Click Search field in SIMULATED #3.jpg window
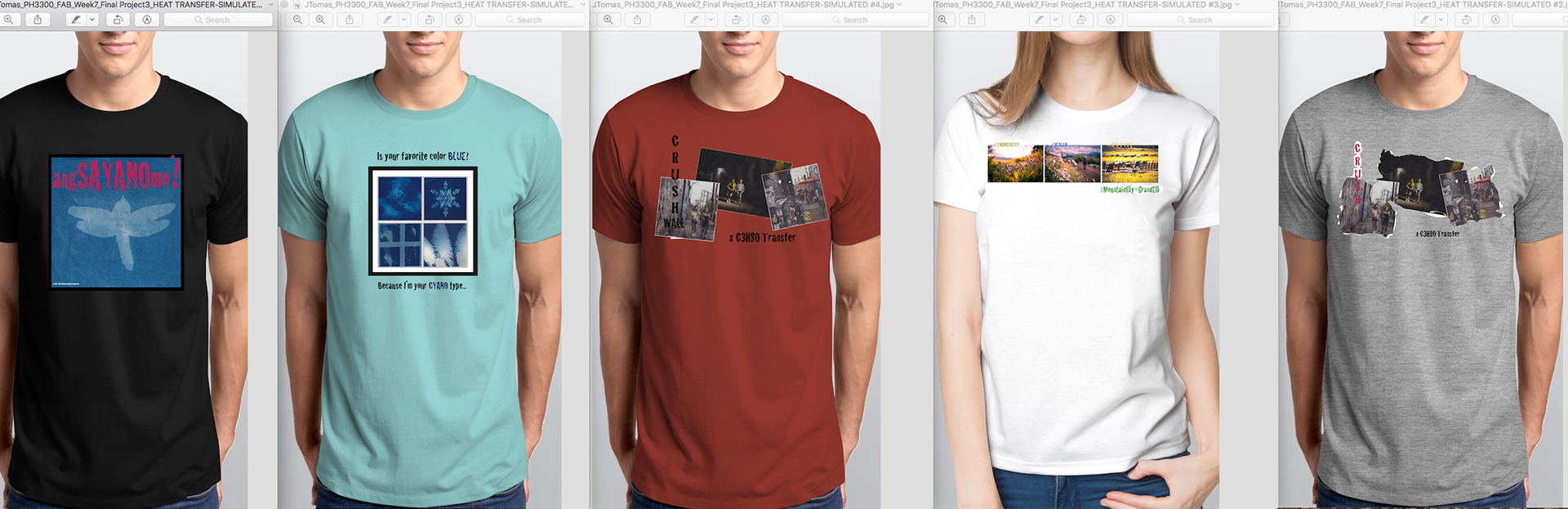 pos(1200,20)
